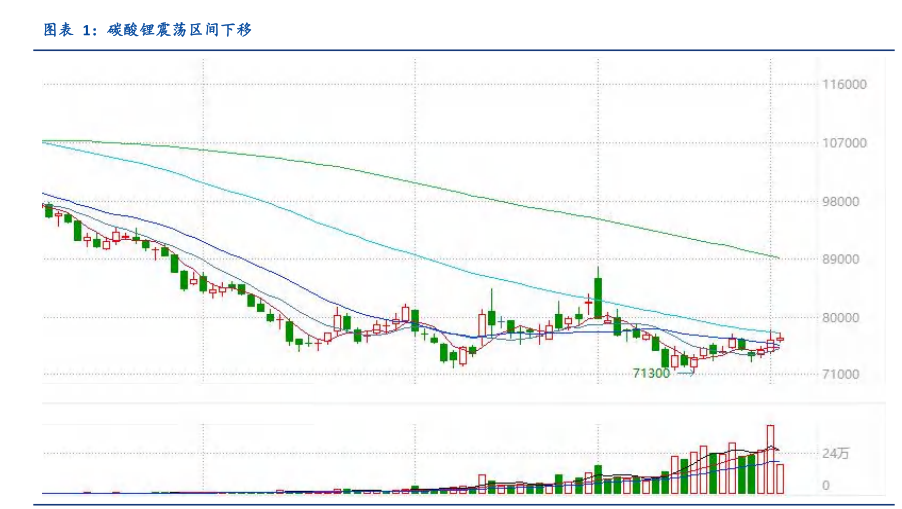This screenshot has width=902, height=509.
Task: Click the 116000 price axis label
Action: [844, 85]
